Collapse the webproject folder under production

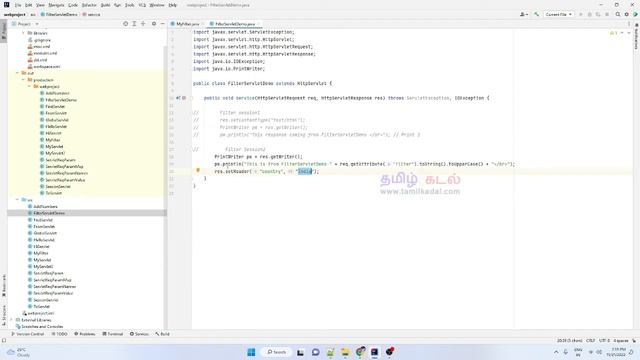point(29,87)
